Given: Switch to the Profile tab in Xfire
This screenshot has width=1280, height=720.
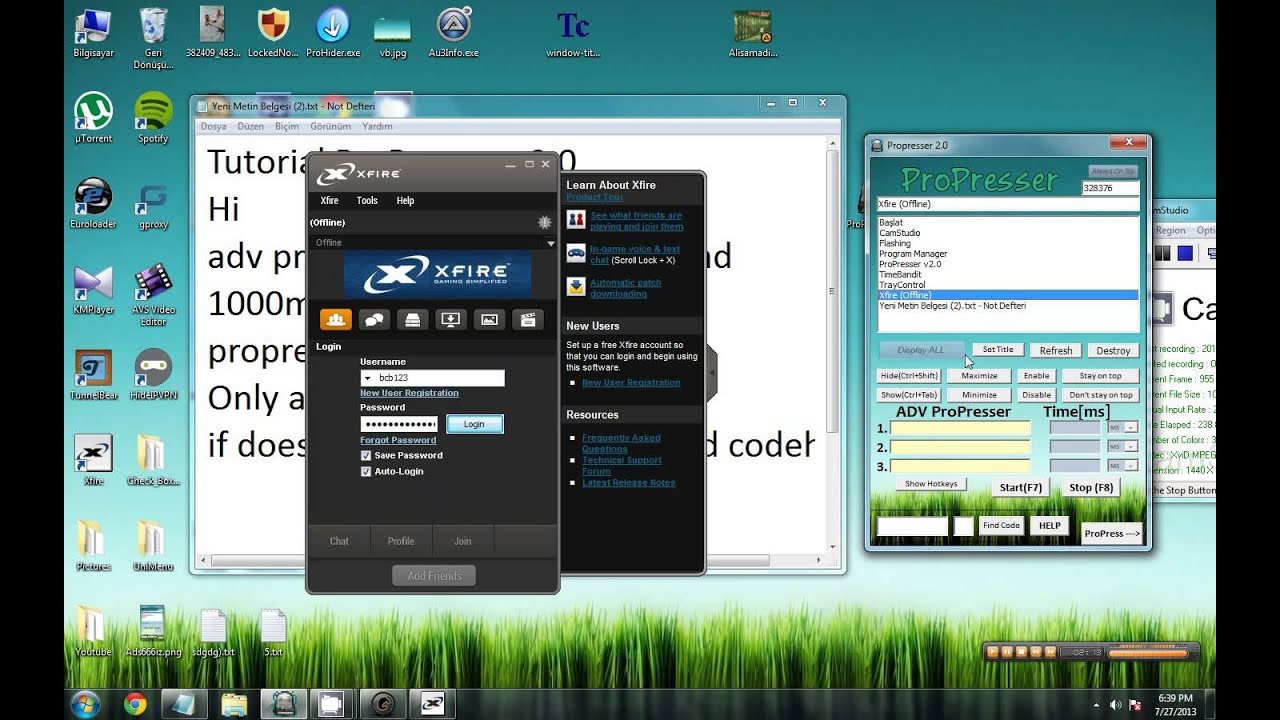Looking at the screenshot, I should 401,541.
